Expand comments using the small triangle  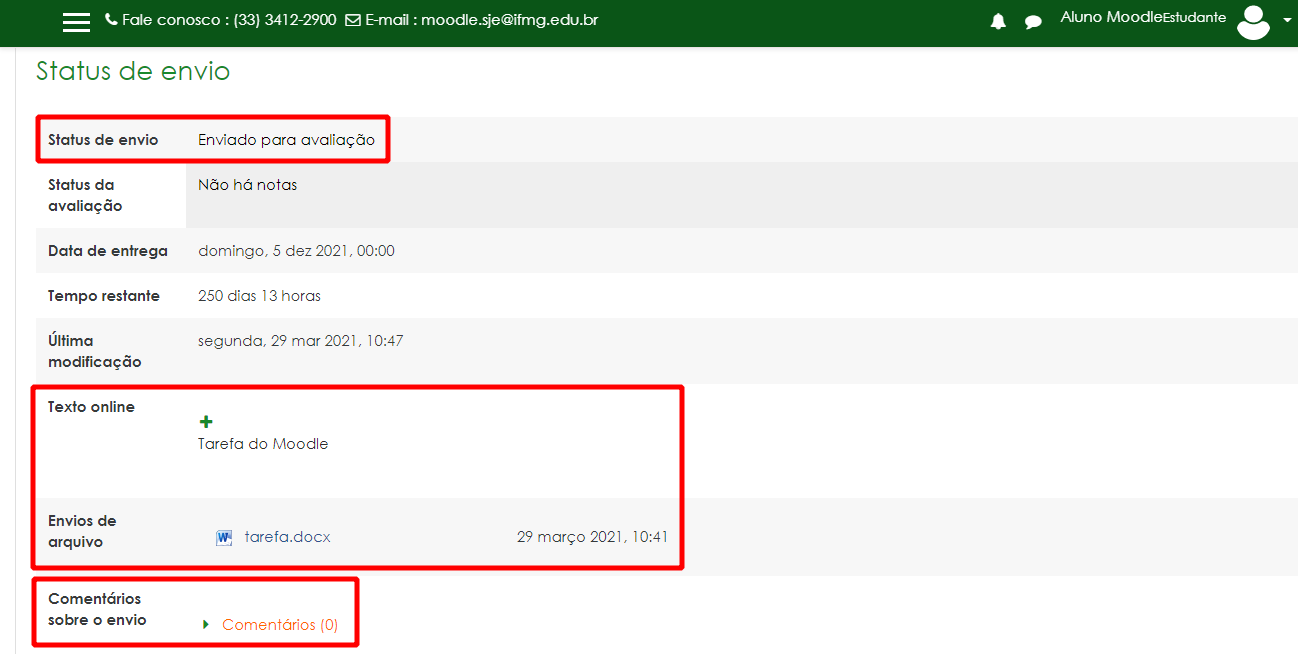coord(206,625)
